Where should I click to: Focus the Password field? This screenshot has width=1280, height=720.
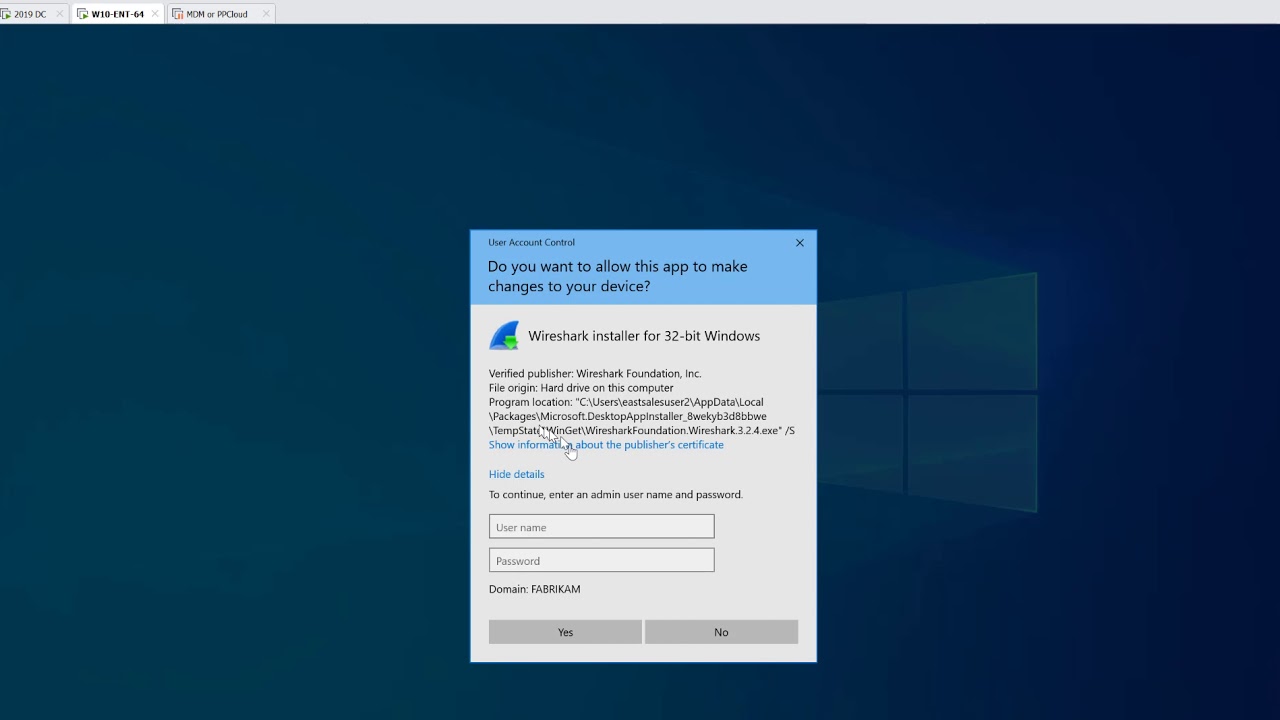coord(602,560)
